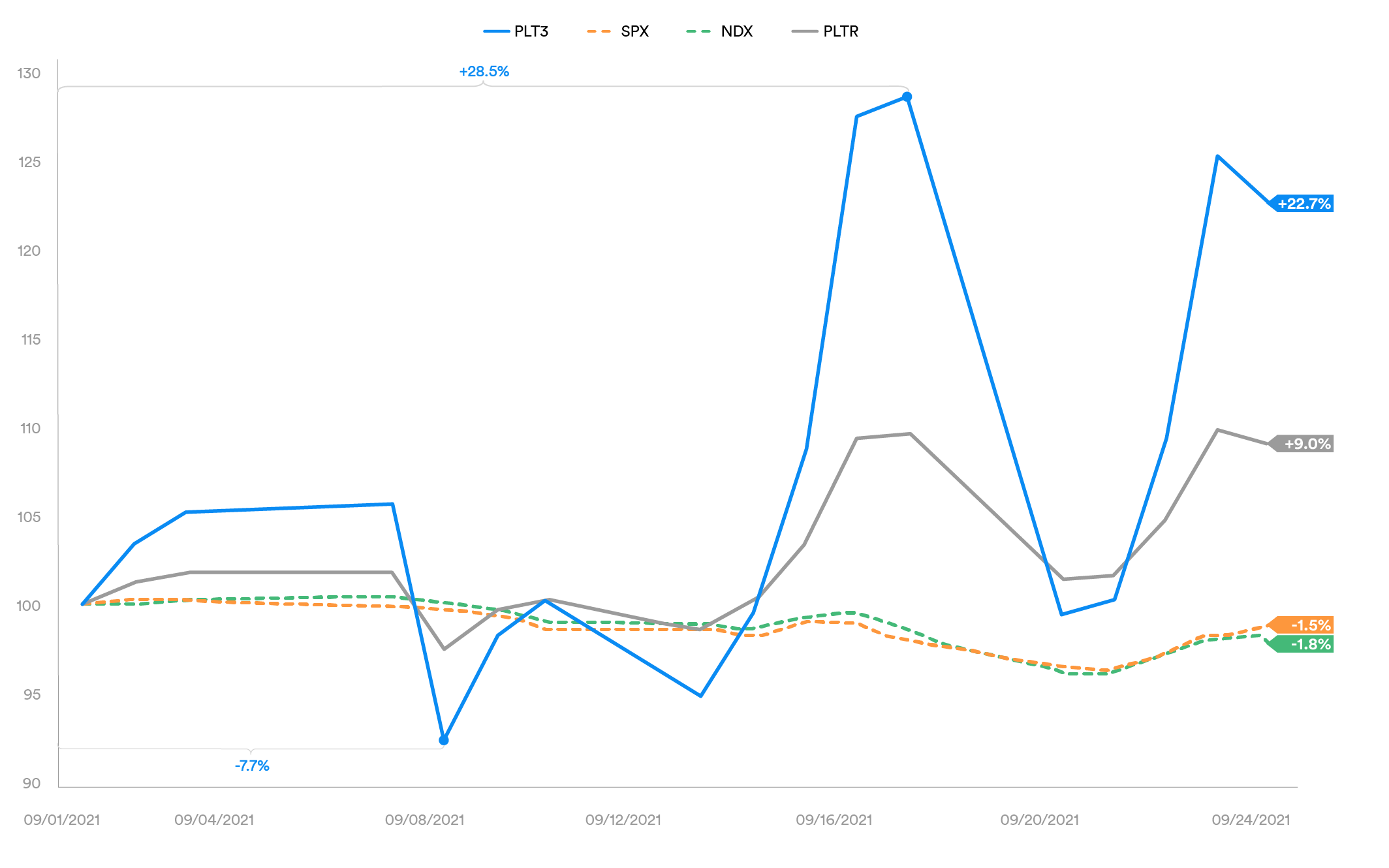Click the -7.7% annotation label
1389x868 pixels.
(x=252, y=766)
